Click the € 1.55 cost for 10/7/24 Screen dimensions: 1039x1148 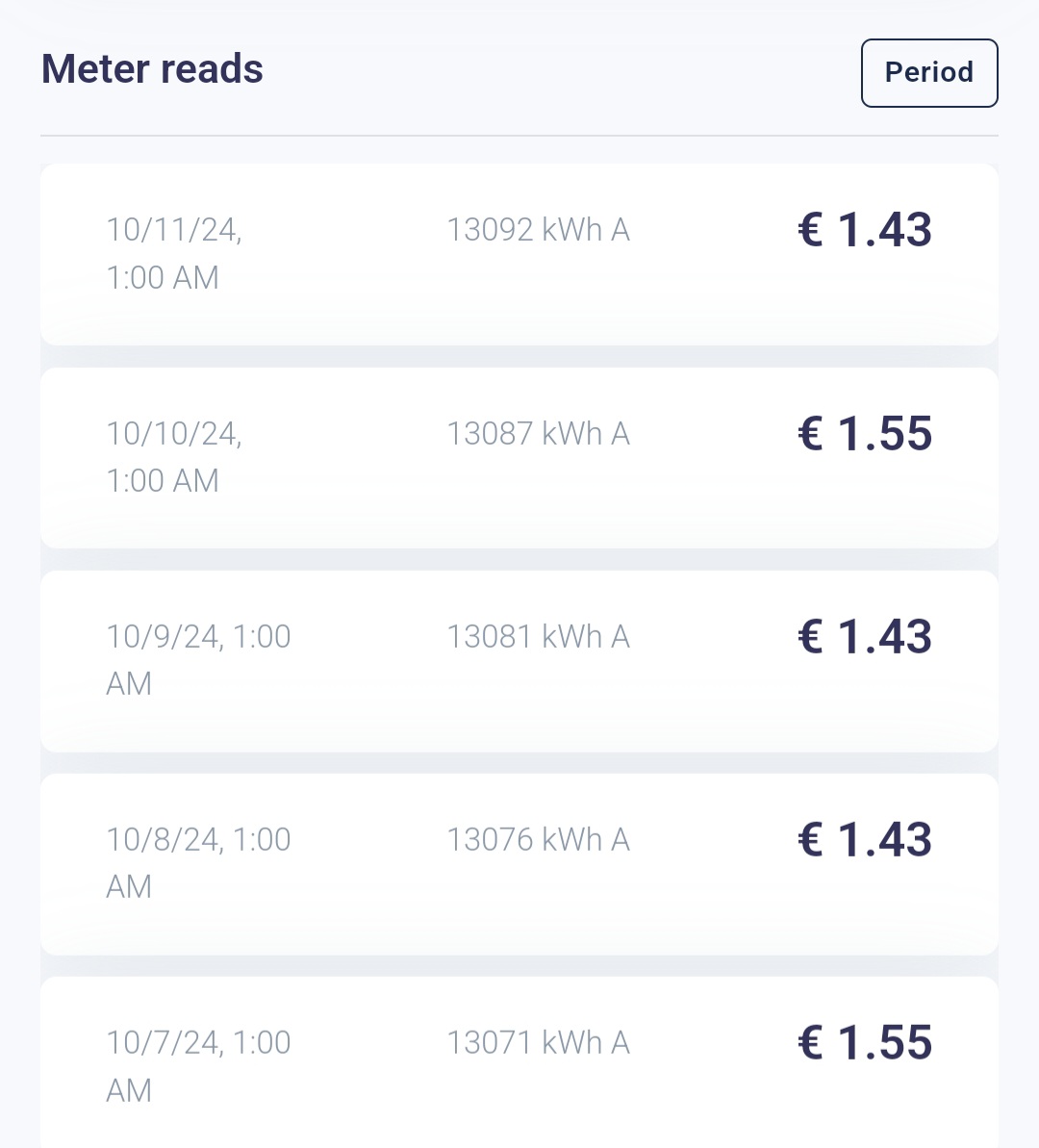[x=865, y=1043]
